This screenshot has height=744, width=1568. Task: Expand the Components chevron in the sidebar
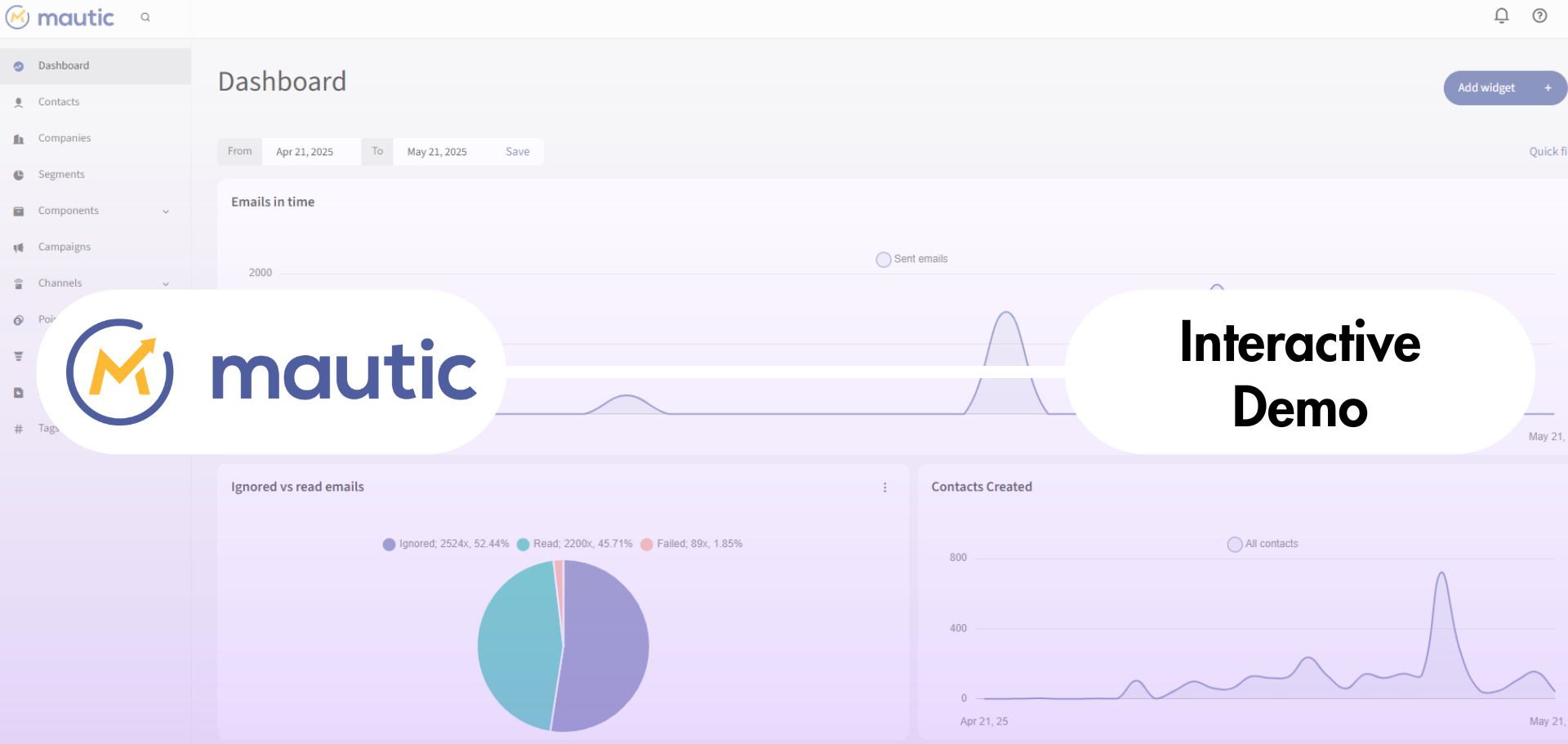click(166, 212)
